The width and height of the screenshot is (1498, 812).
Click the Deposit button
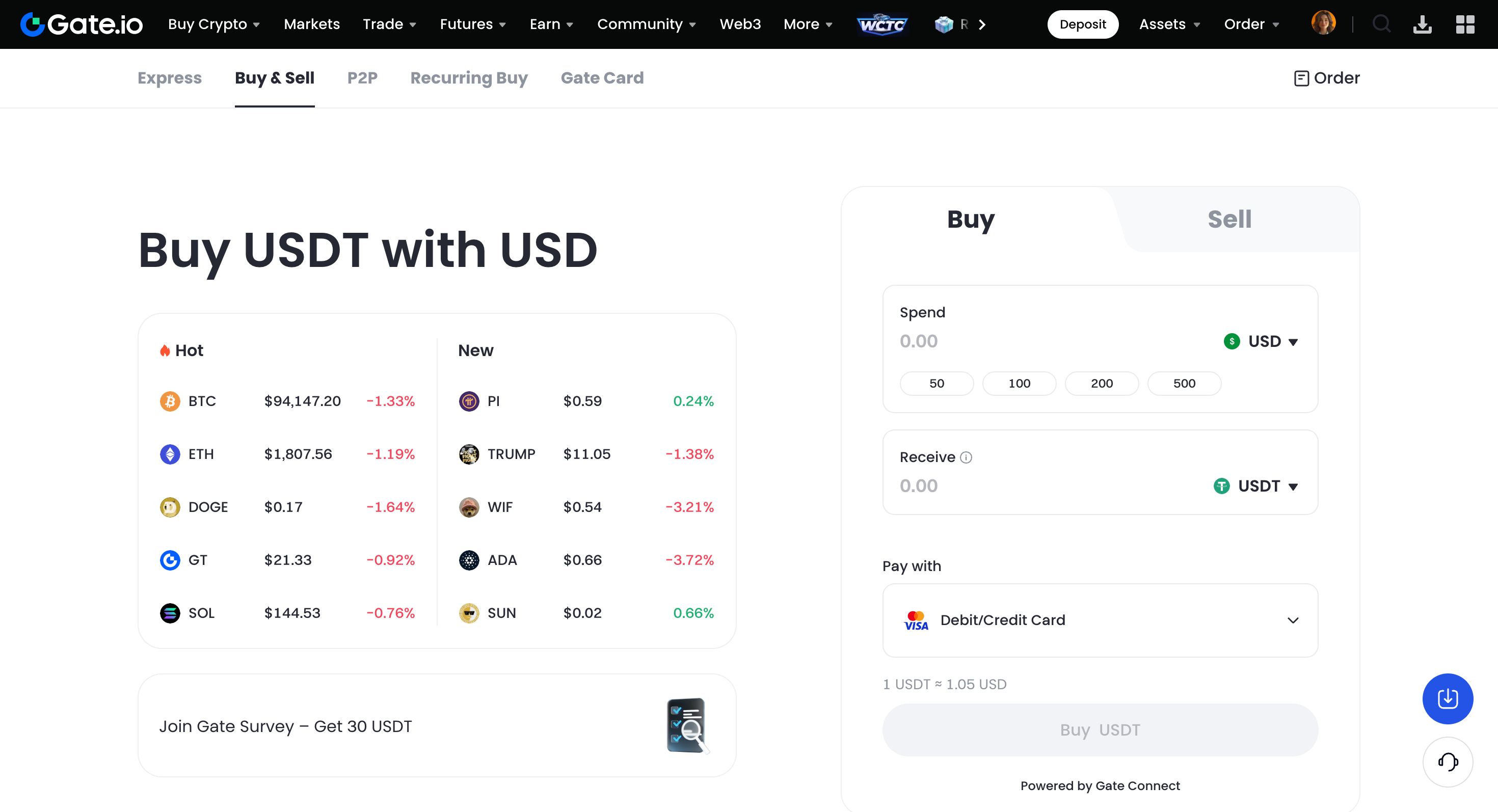coord(1082,24)
